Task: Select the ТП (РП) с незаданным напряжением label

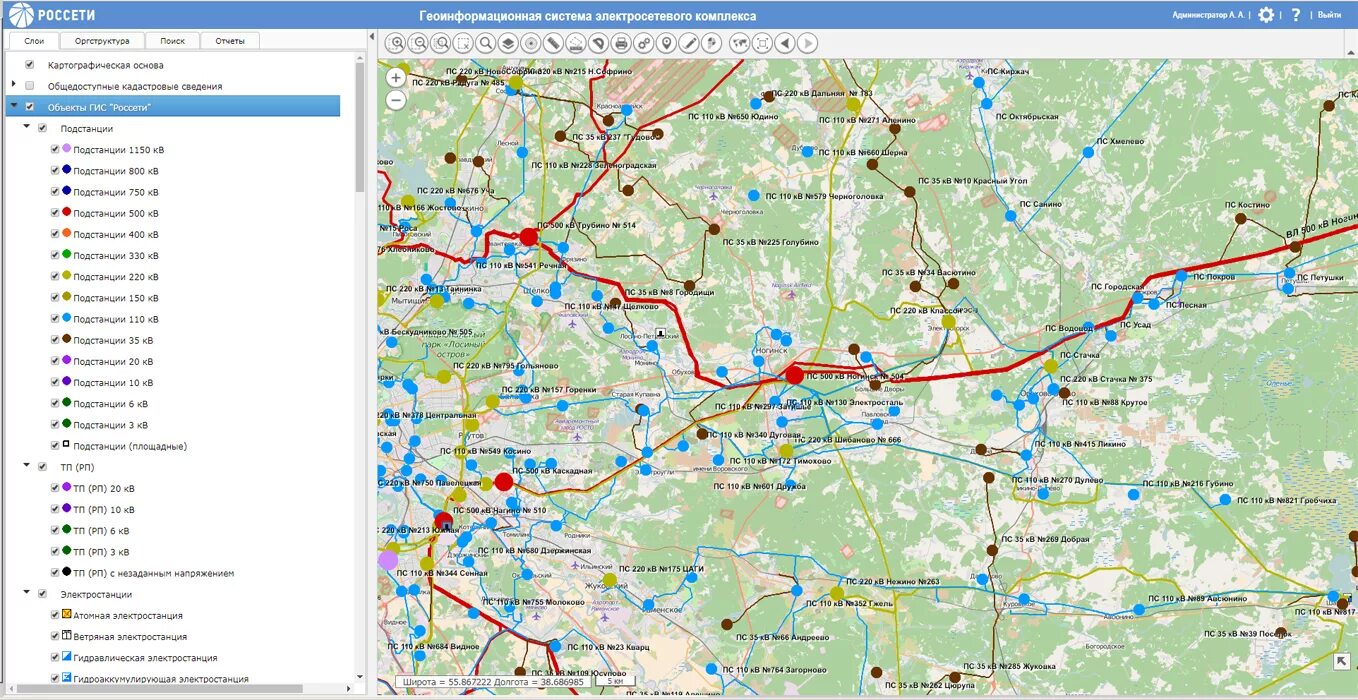Action: [154, 574]
